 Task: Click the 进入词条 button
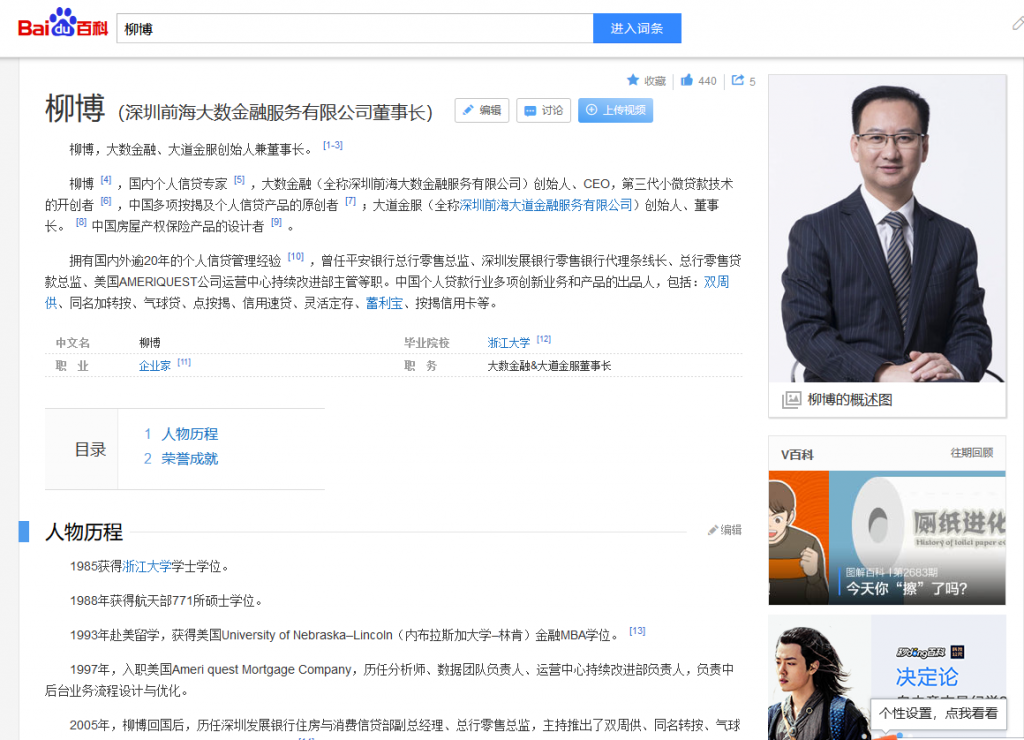[x=637, y=28]
